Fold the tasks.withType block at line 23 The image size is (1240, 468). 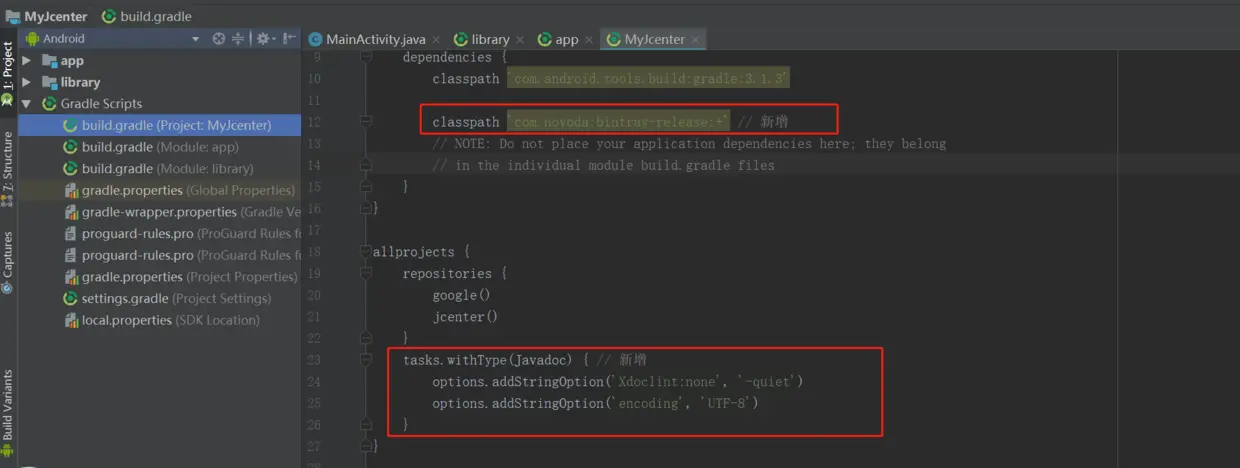point(365,360)
